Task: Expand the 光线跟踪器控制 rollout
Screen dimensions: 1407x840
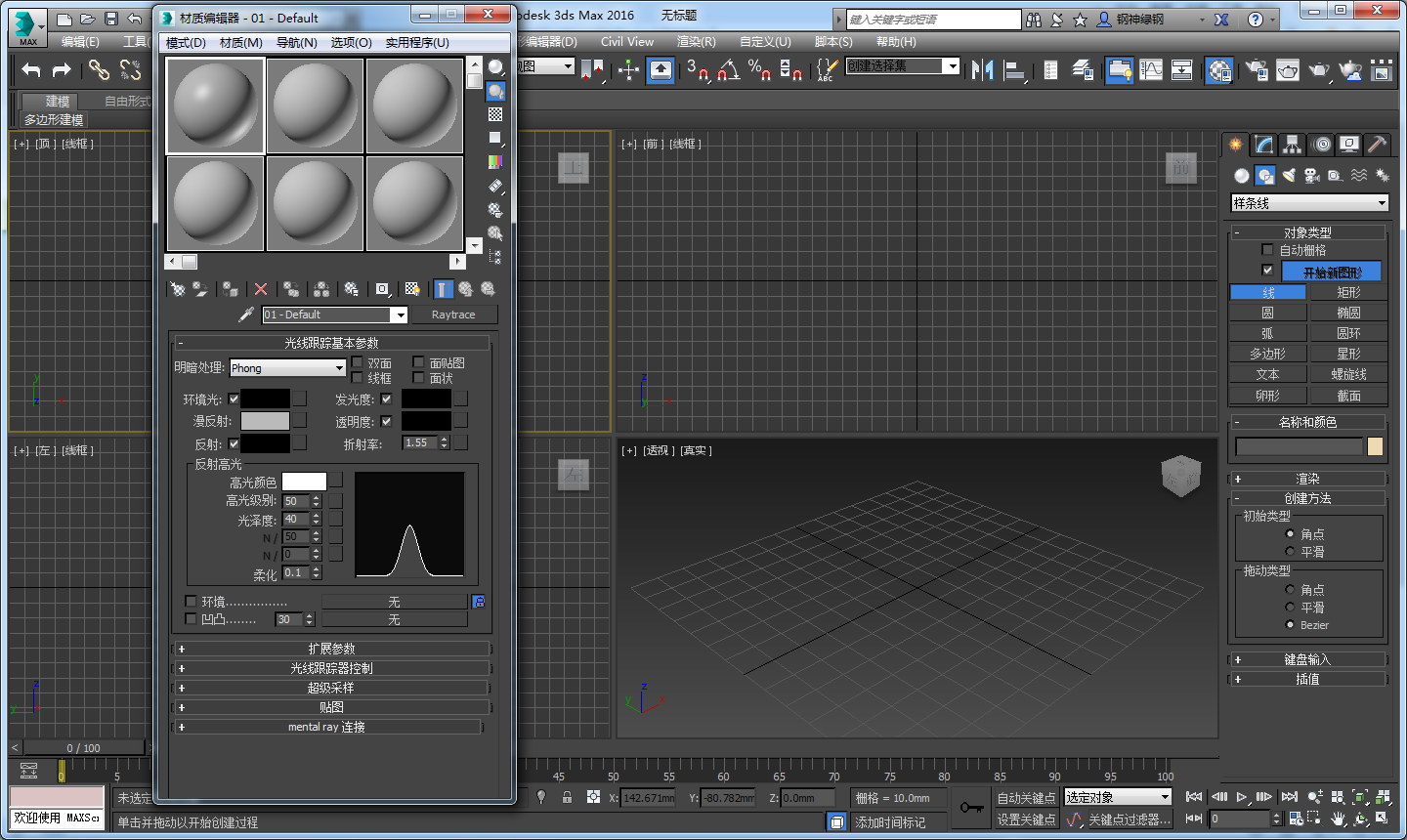Action: pos(331,668)
